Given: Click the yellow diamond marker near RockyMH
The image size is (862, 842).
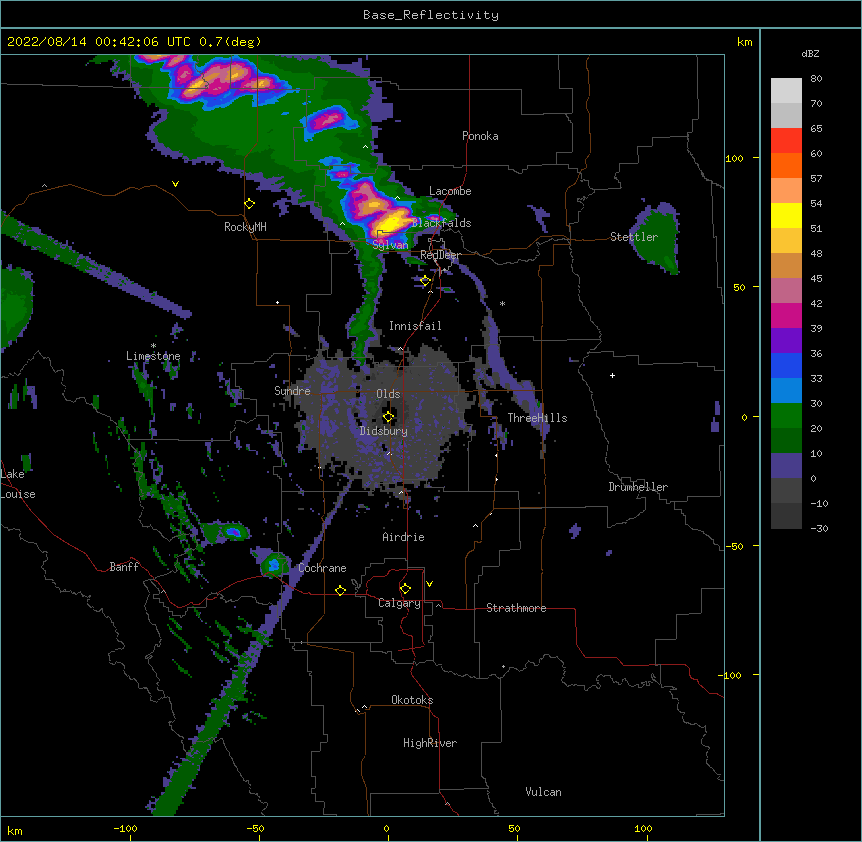Looking at the screenshot, I should coord(250,204).
